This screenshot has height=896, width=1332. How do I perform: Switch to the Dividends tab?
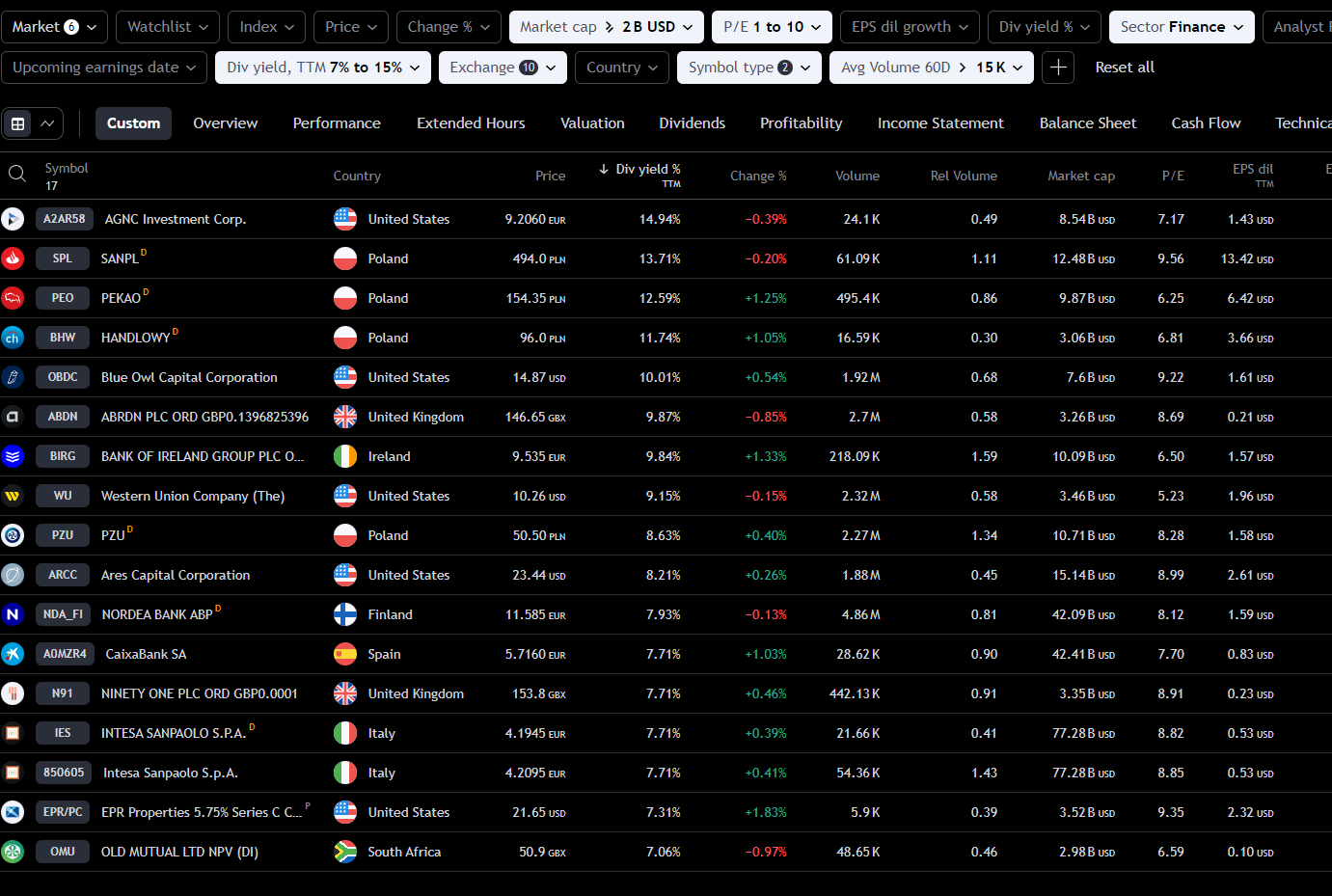pyautogui.click(x=692, y=123)
